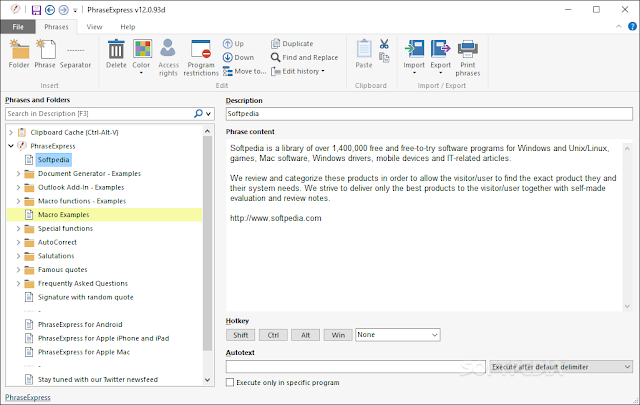Expand the Famous quotes folder
The width and height of the screenshot is (640, 405).
[x=18, y=270]
